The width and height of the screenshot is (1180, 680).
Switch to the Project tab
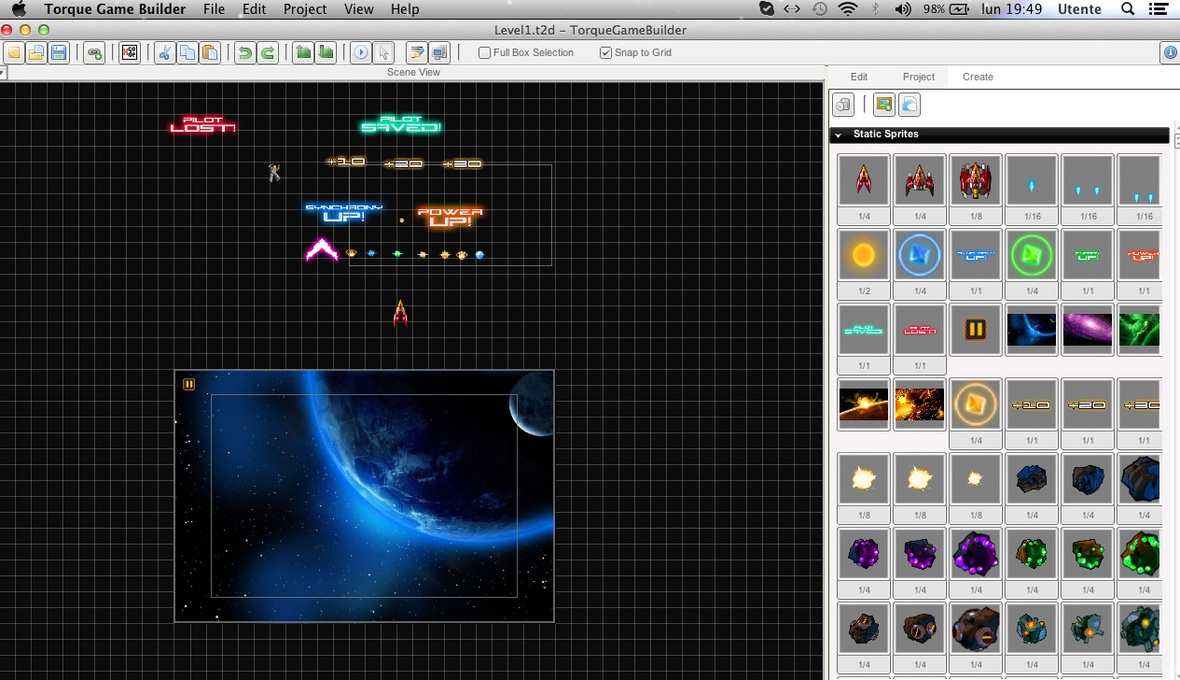[x=918, y=77]
